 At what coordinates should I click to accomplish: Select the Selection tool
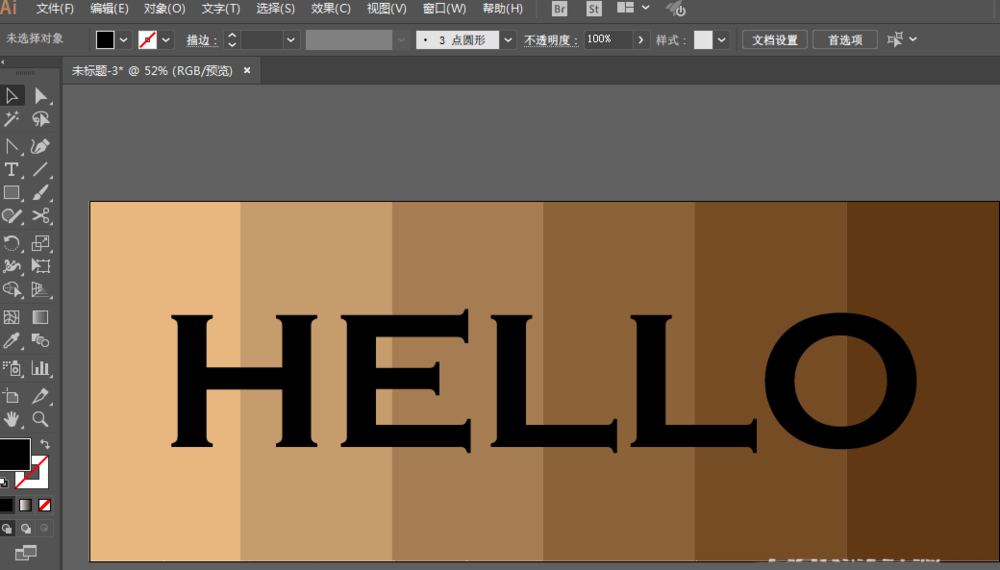[12, 96]
